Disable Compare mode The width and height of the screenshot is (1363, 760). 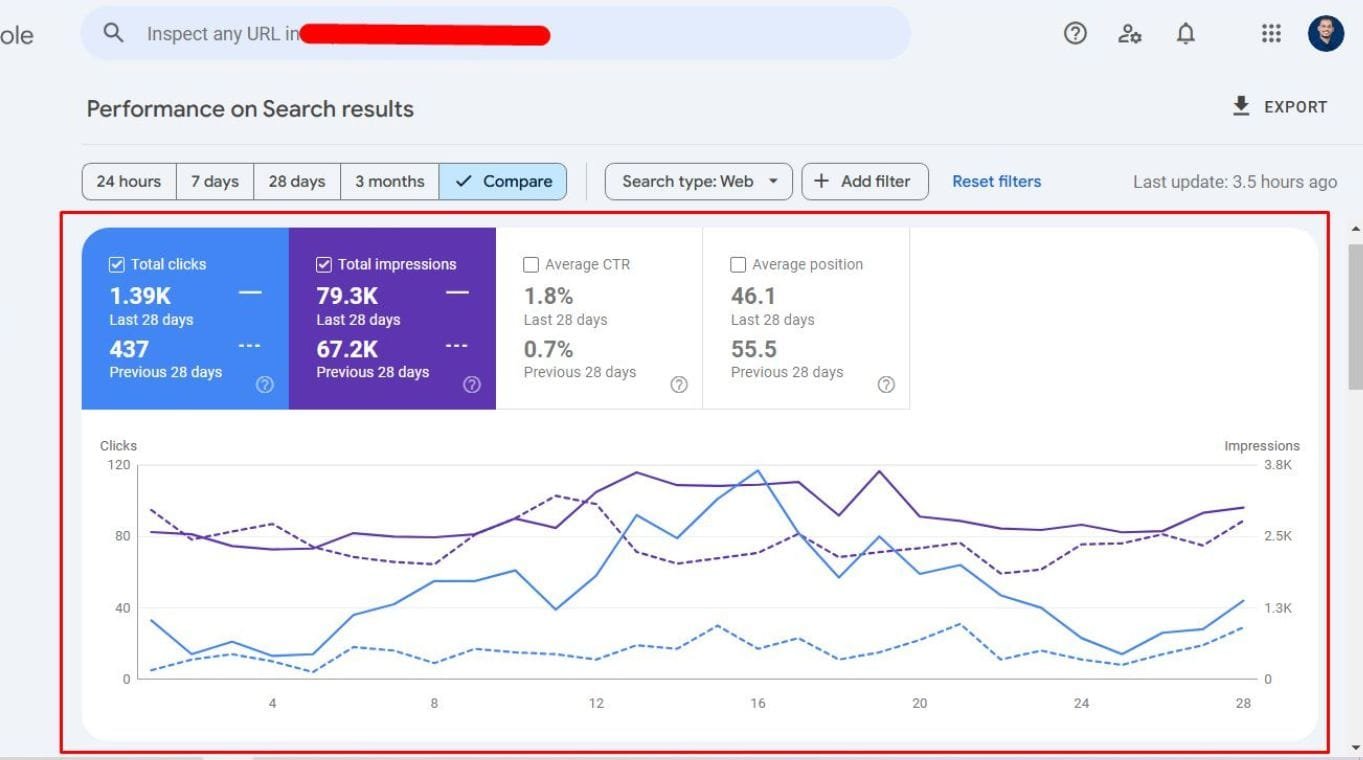click(503, 181)
